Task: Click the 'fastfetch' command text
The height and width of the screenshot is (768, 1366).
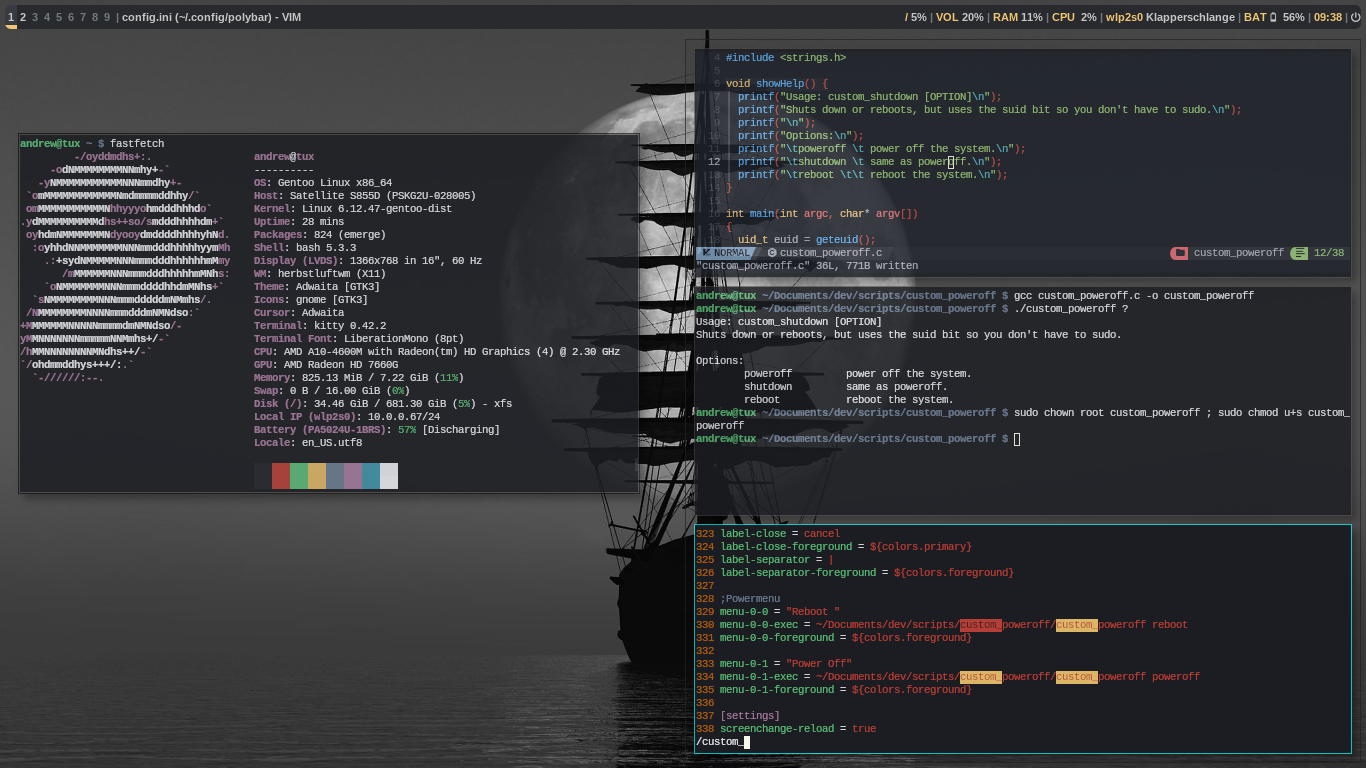Action: pos(137,144)
